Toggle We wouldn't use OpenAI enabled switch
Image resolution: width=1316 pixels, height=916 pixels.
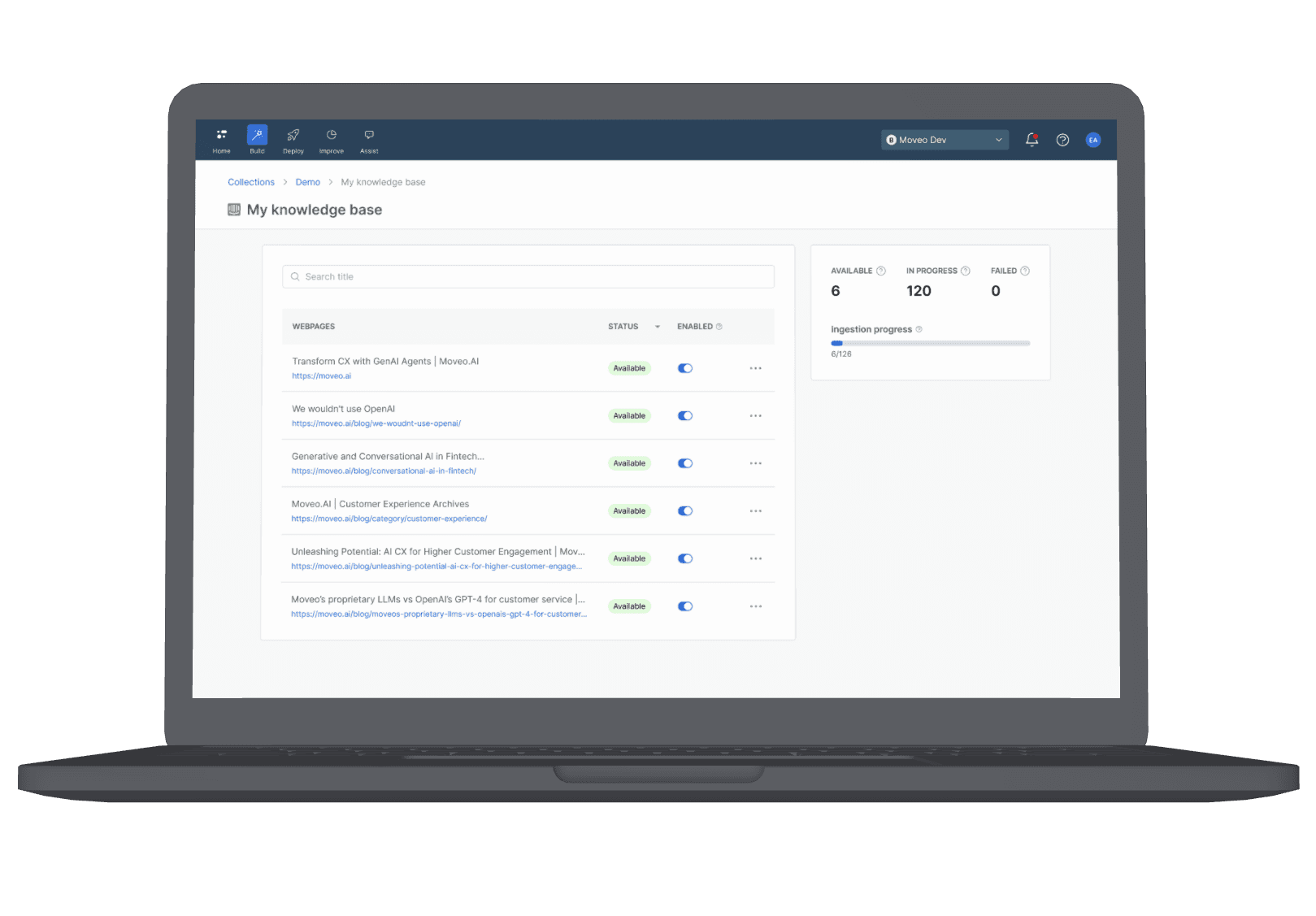[685, 415]
